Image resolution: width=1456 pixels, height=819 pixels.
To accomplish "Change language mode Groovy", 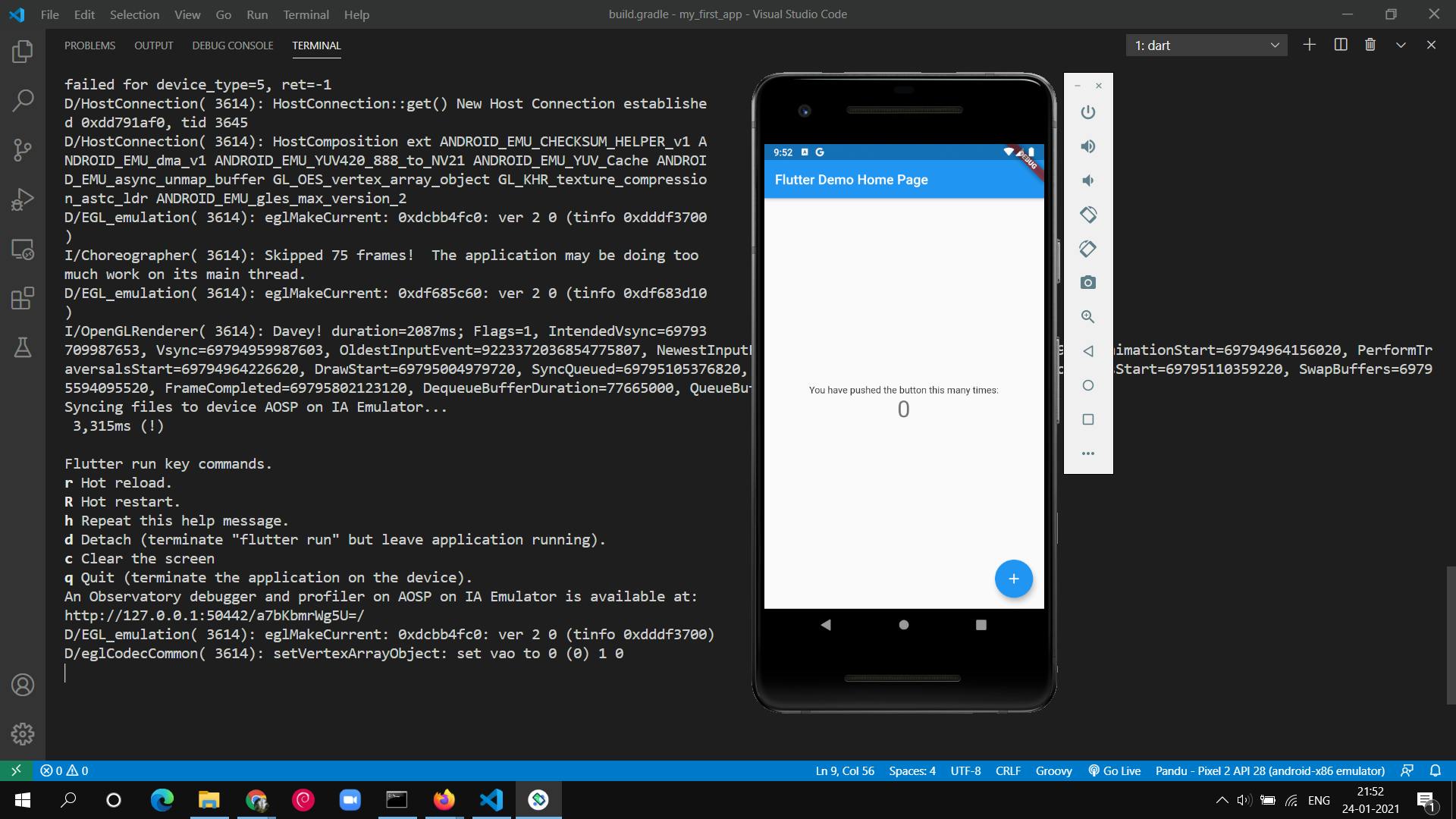I will (1054, 770).
